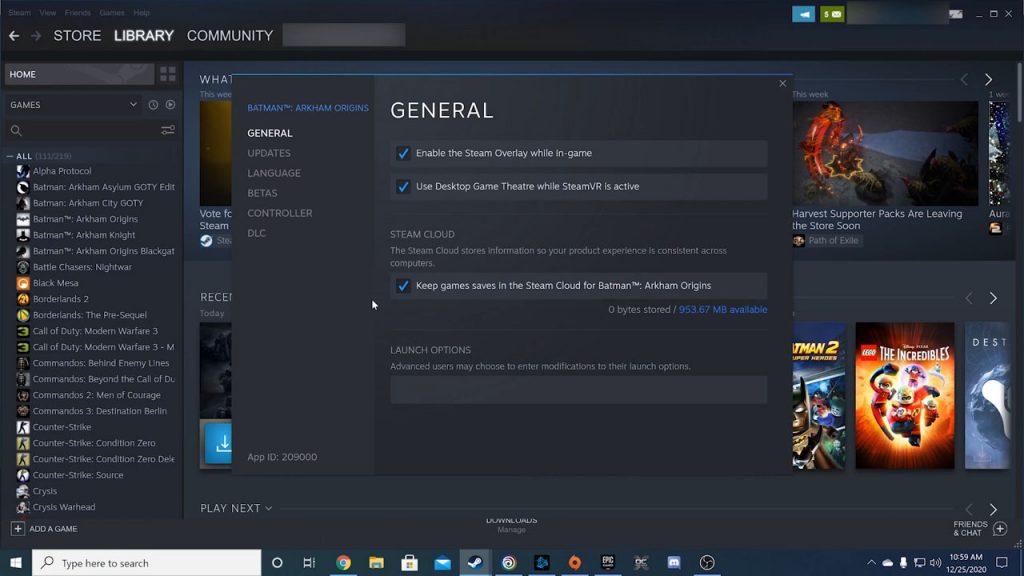The width and height of the screenshot is (1024, 576).
Task: Open advanced filter sliders icon
Action: pos(168,130)
